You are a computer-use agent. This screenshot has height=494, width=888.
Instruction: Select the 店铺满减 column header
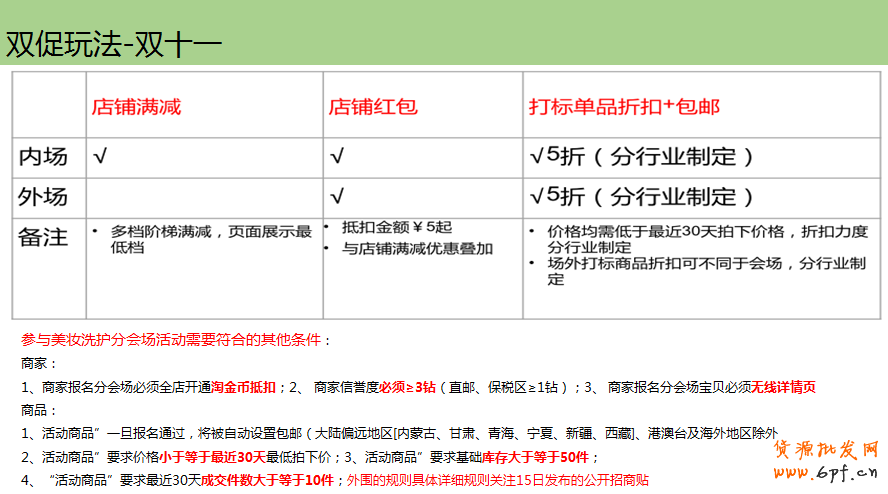[x=136, y=106]
